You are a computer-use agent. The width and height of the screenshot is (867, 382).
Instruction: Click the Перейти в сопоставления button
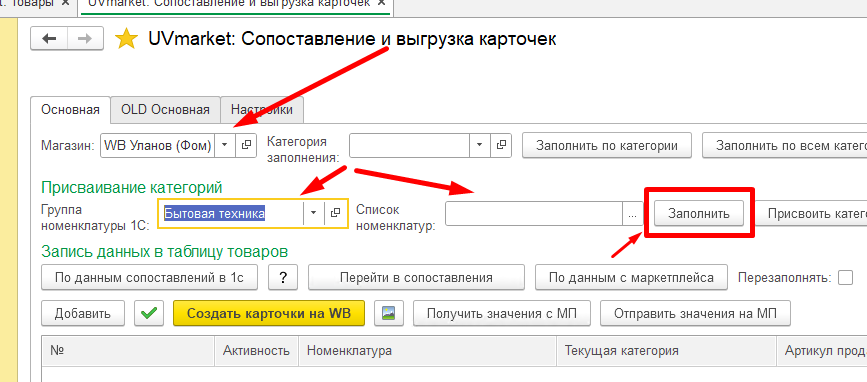point(416,277)
